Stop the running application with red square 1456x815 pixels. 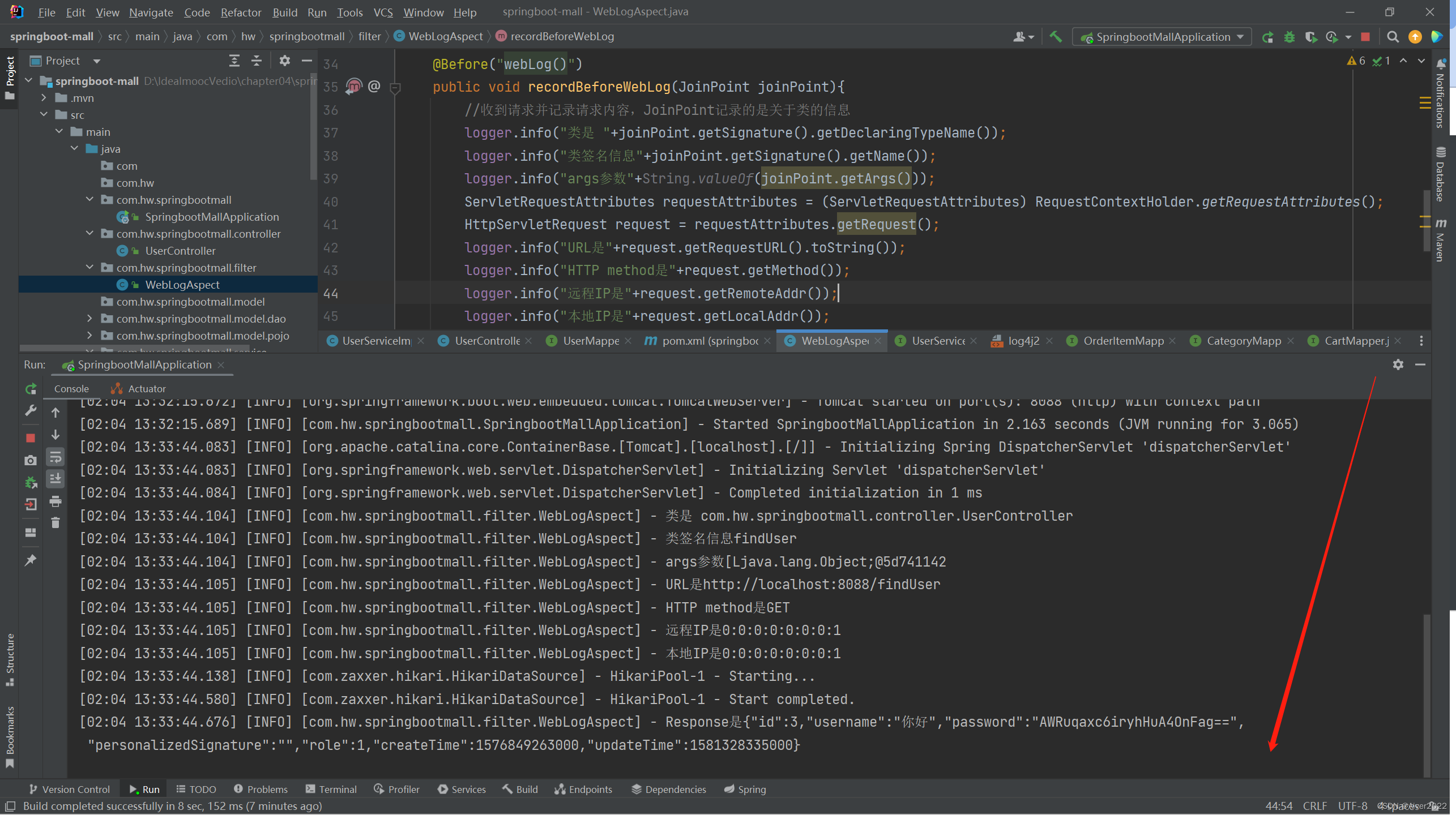point(1365,37)
